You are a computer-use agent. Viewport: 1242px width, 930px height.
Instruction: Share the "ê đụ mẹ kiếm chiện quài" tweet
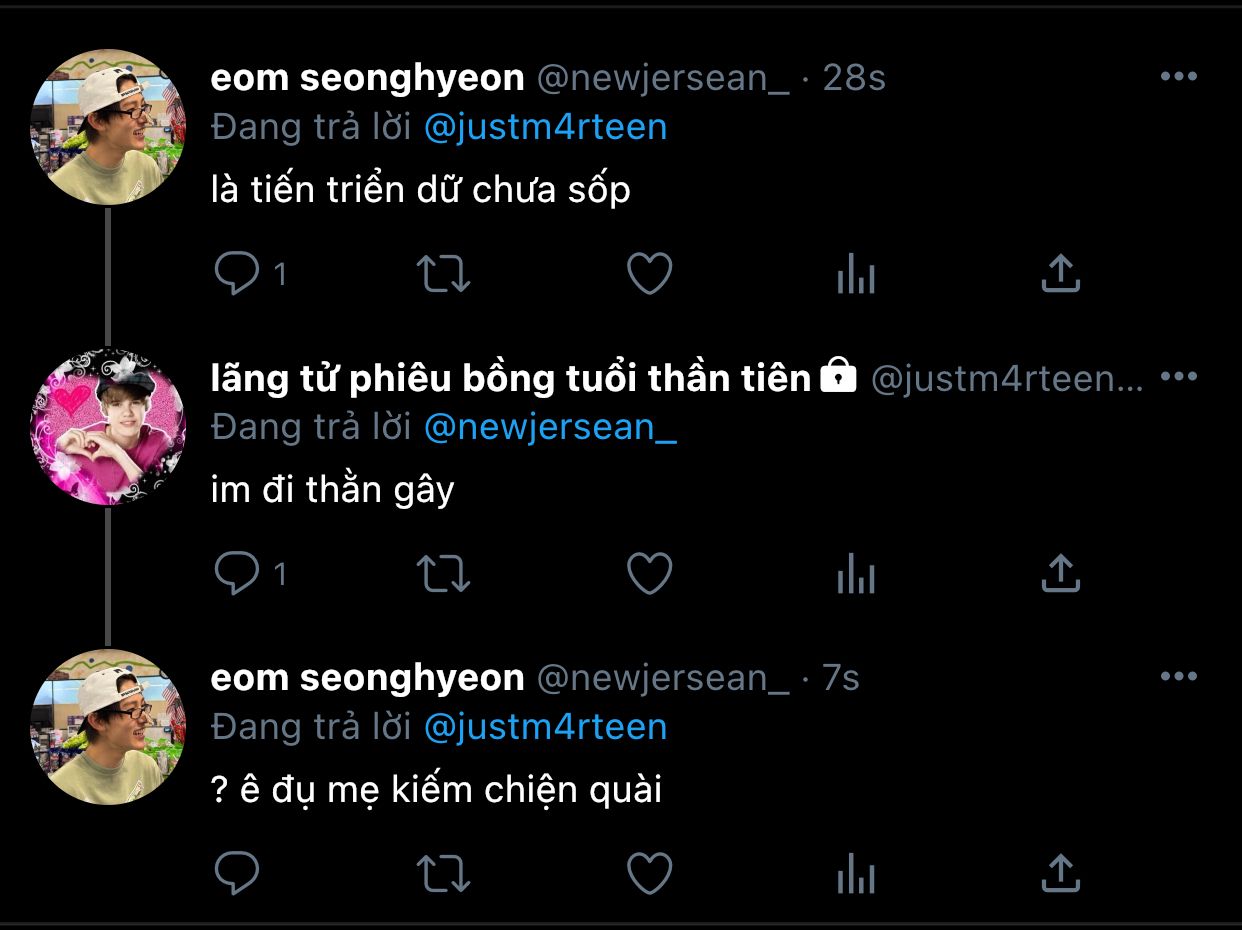(1060, 874)
